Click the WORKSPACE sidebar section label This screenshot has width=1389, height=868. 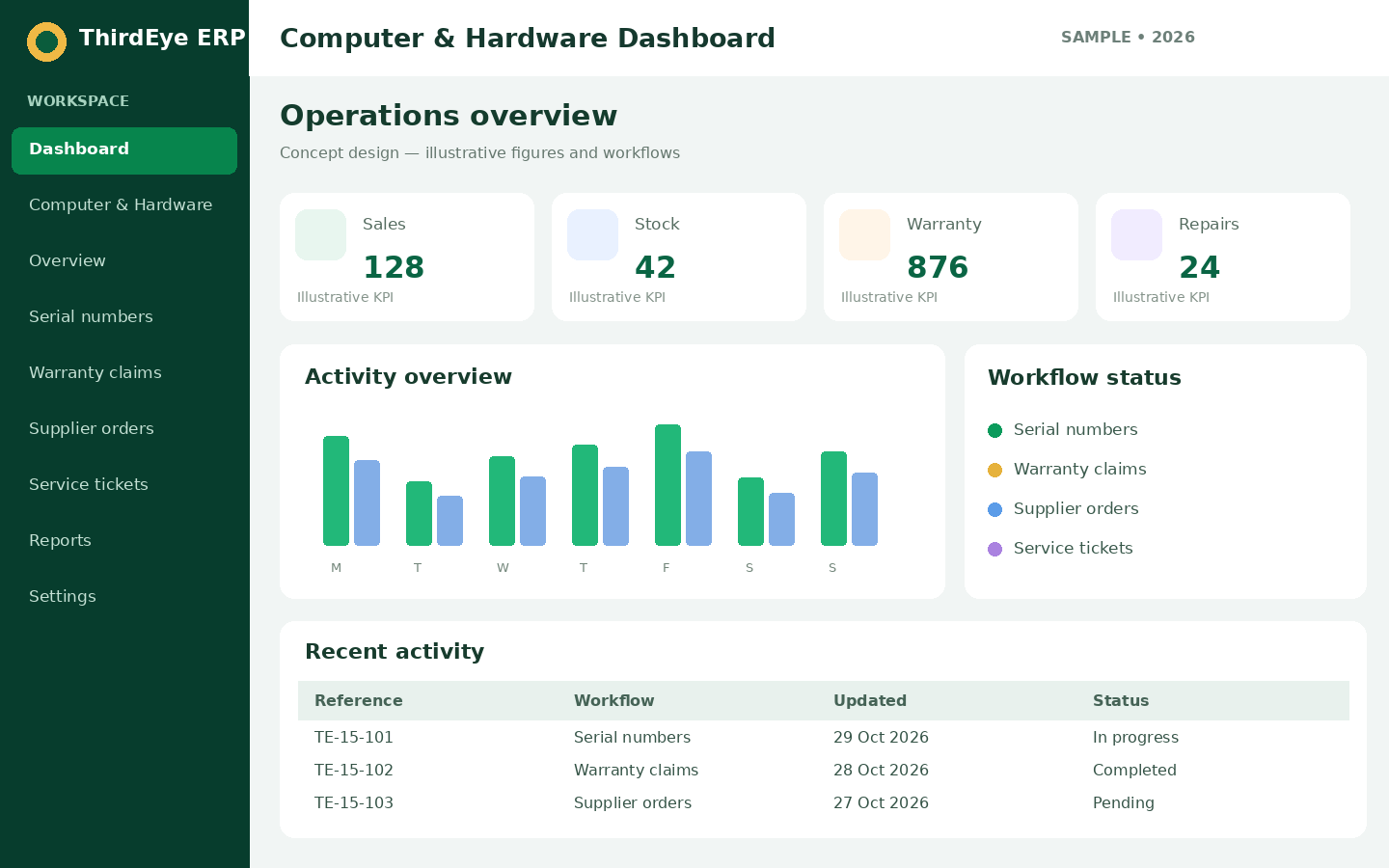(x=78, y=101)
